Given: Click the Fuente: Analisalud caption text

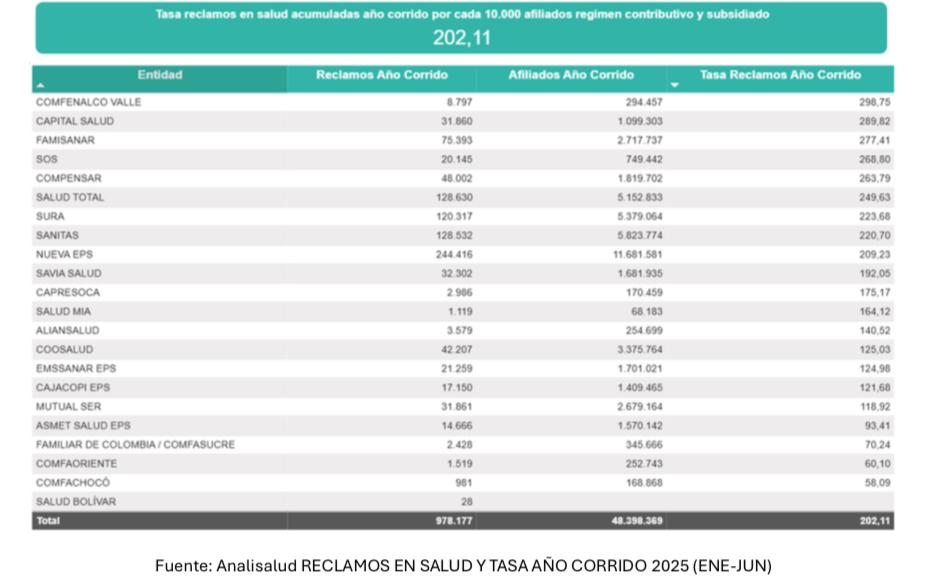Looking at the screenshot, I should [462, 565].
